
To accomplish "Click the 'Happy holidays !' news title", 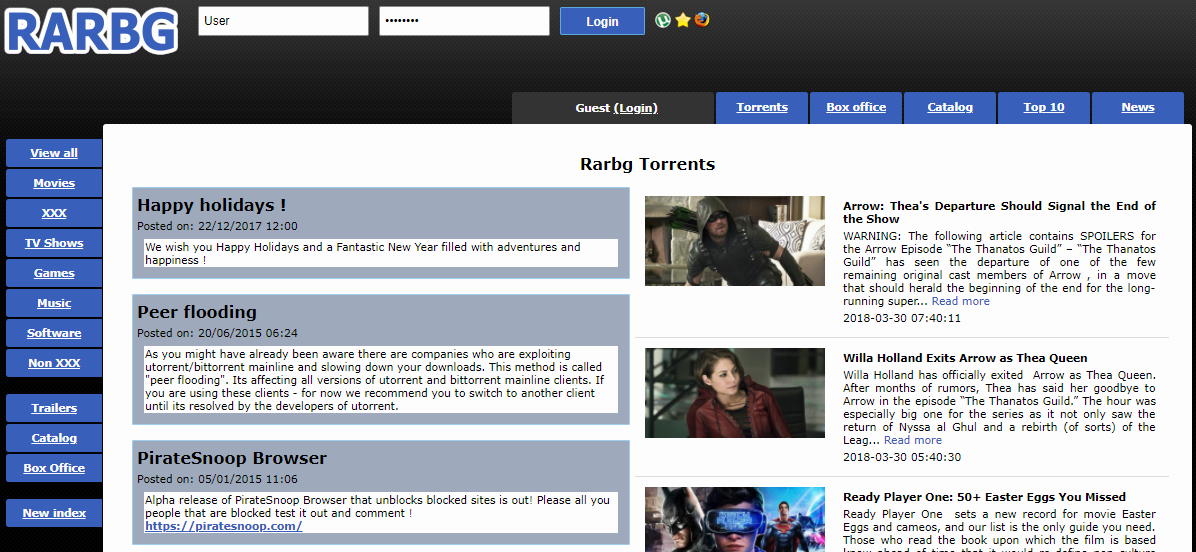I will 211,205.
